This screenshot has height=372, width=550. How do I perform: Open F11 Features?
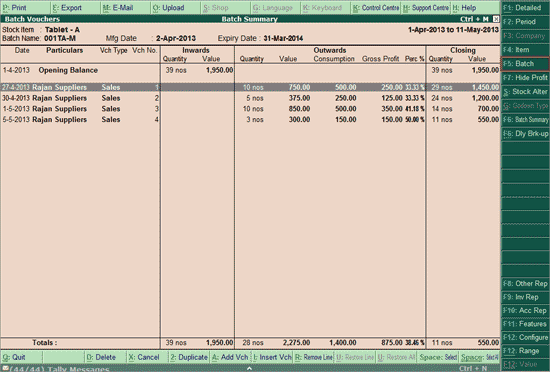[525, 324]
